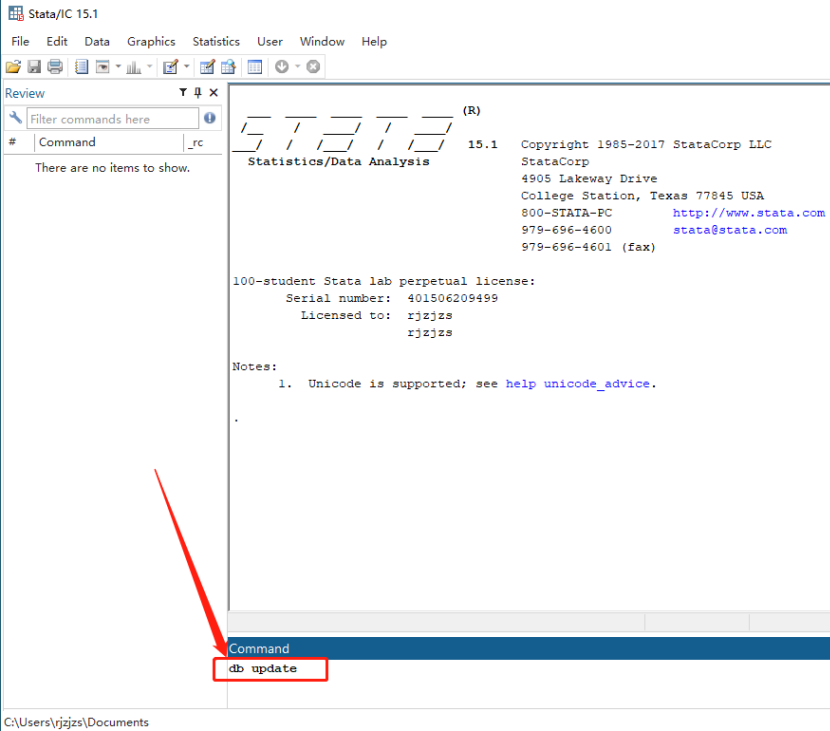830x731 pixels.
Task: Toggle the Review panel filter funnel
Action: pos(182,93)
